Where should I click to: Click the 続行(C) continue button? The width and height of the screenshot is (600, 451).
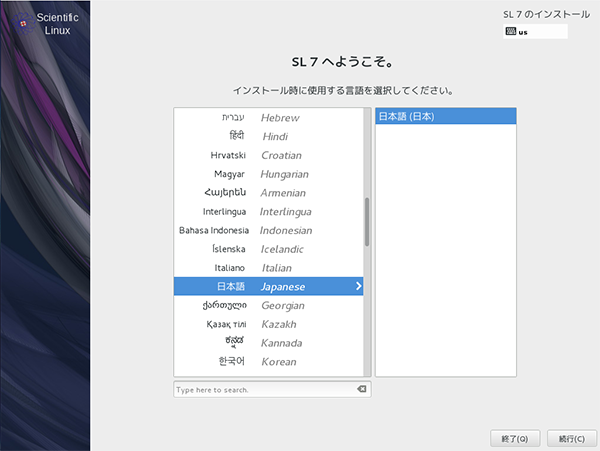[x=572, y=438]
